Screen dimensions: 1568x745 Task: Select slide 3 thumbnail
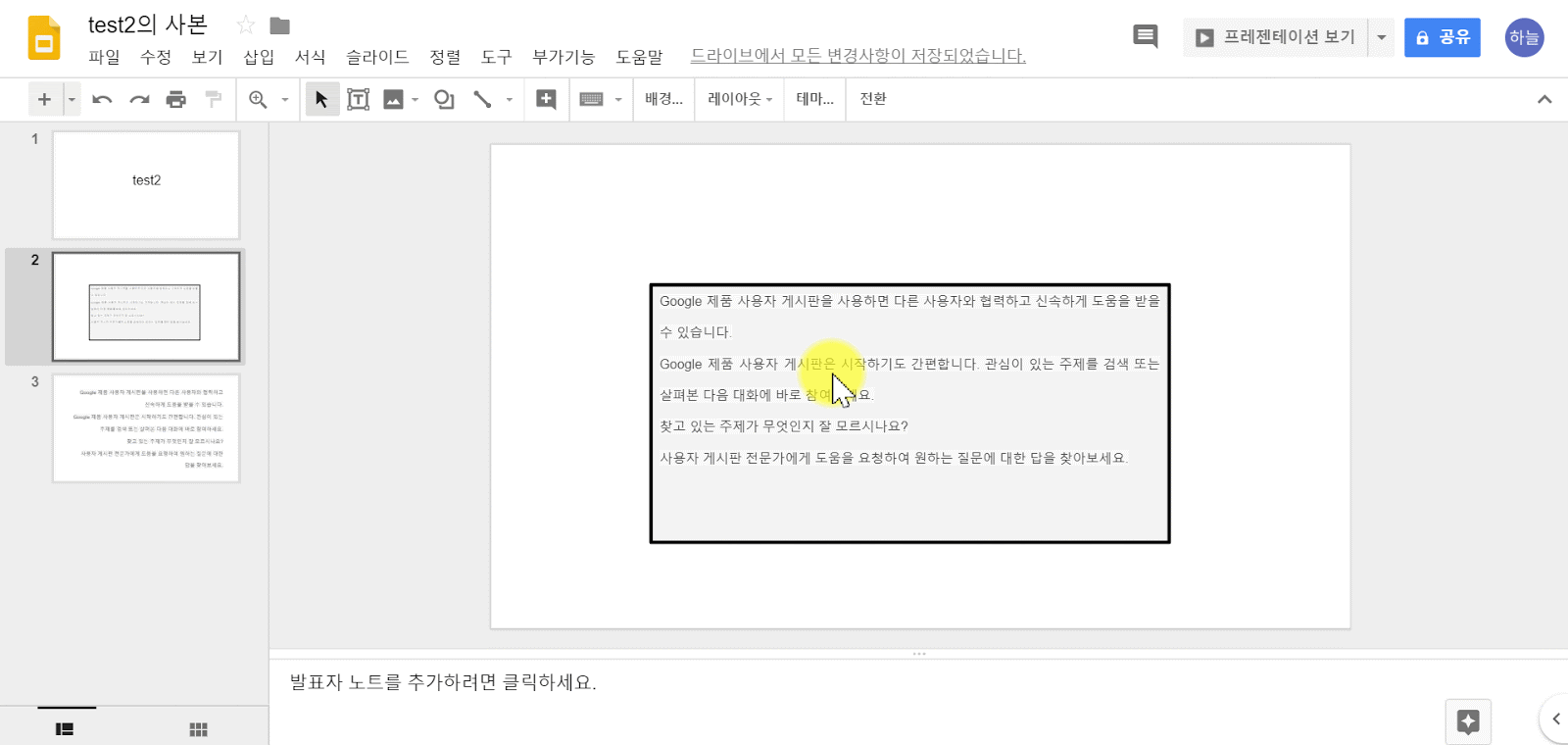[146, 428]
